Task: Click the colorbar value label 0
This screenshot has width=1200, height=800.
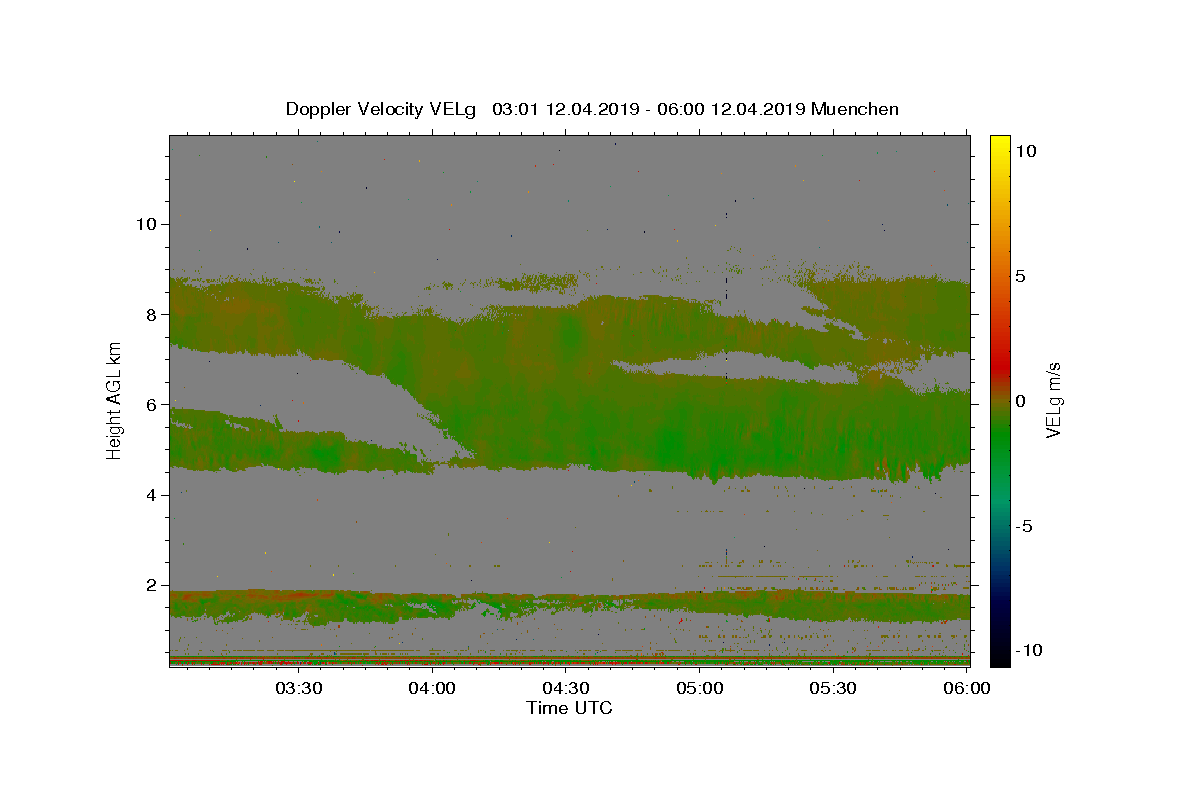Action: point(1020,401)
